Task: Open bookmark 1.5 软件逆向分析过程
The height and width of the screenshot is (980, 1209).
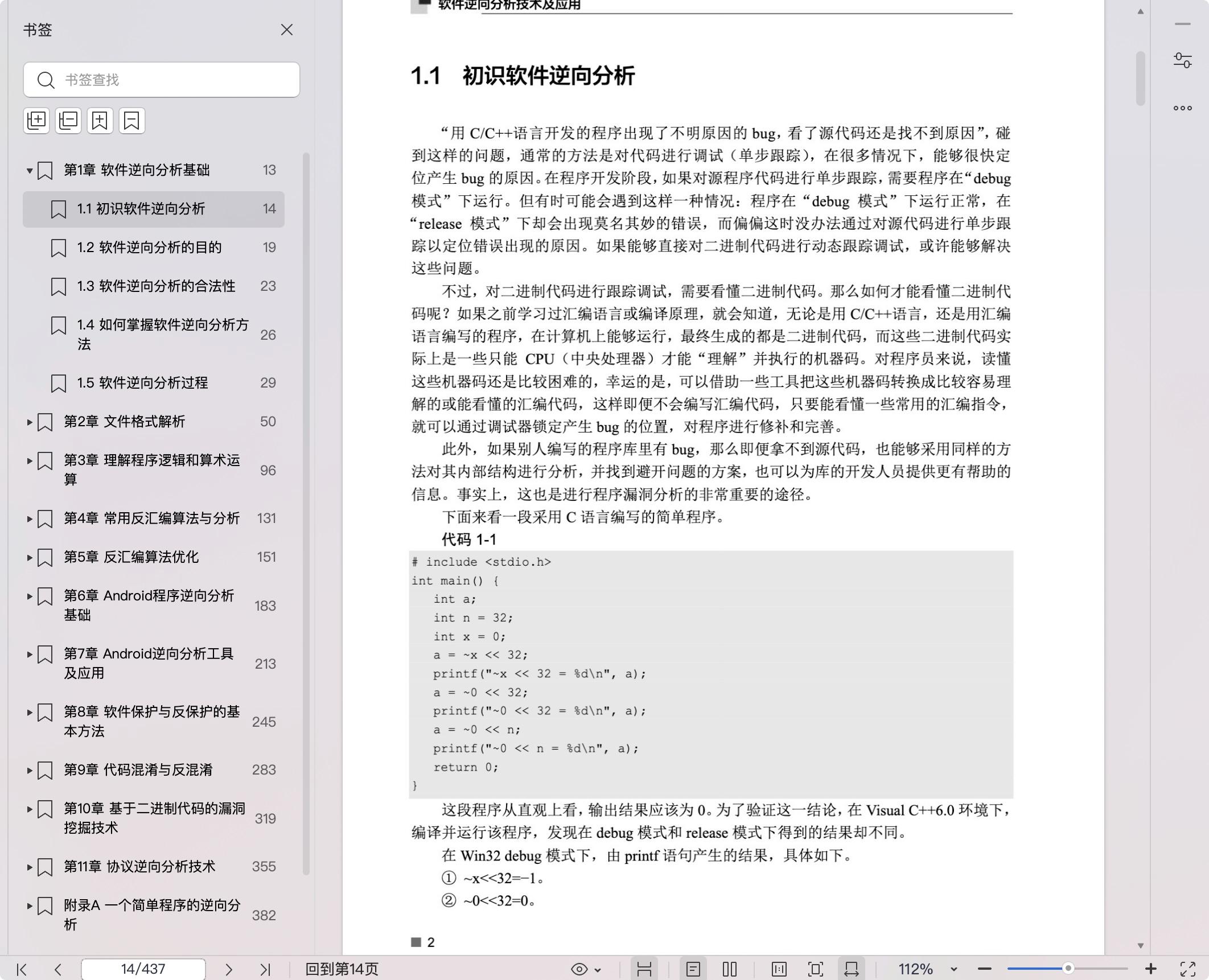Action: pos(154,383)
